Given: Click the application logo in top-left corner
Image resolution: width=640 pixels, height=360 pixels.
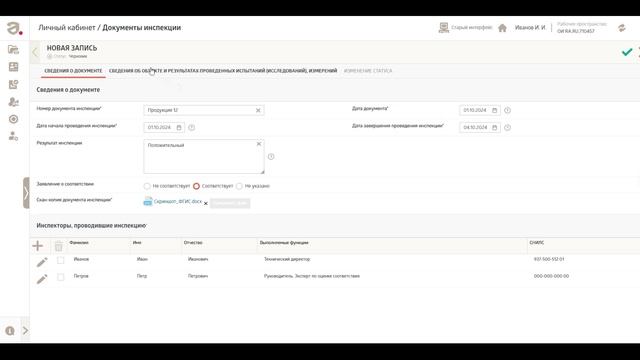Looking at the screenshot, I should [14, 29].
